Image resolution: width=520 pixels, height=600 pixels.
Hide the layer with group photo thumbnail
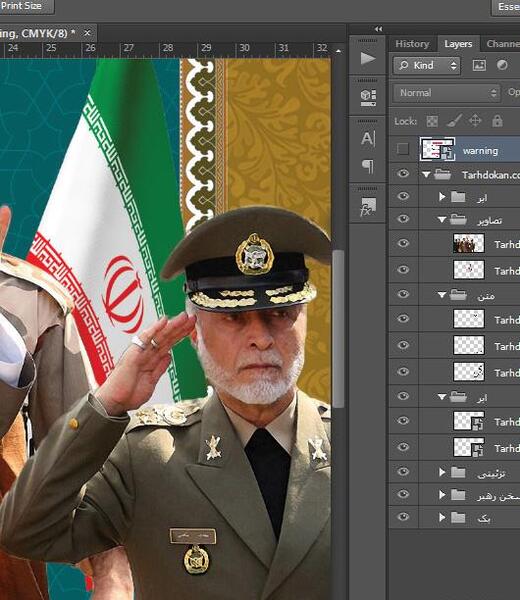(403, 243)
